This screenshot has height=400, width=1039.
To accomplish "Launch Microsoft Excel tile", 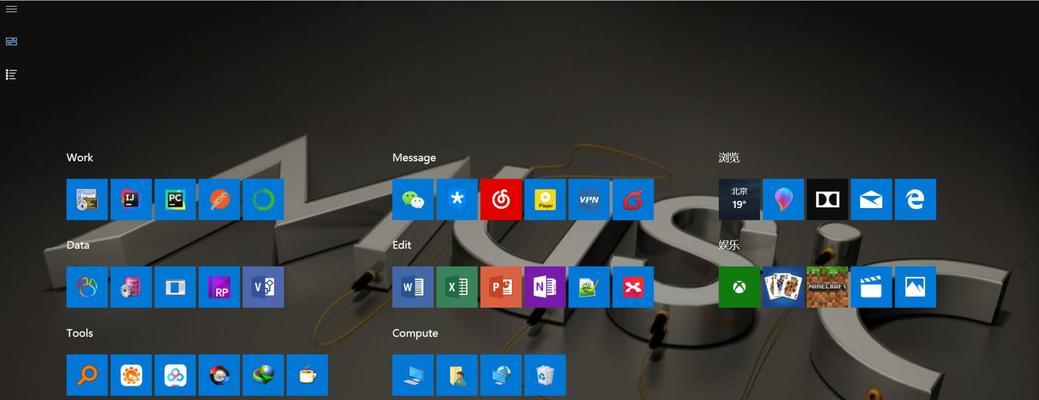I will coord(457,287).
